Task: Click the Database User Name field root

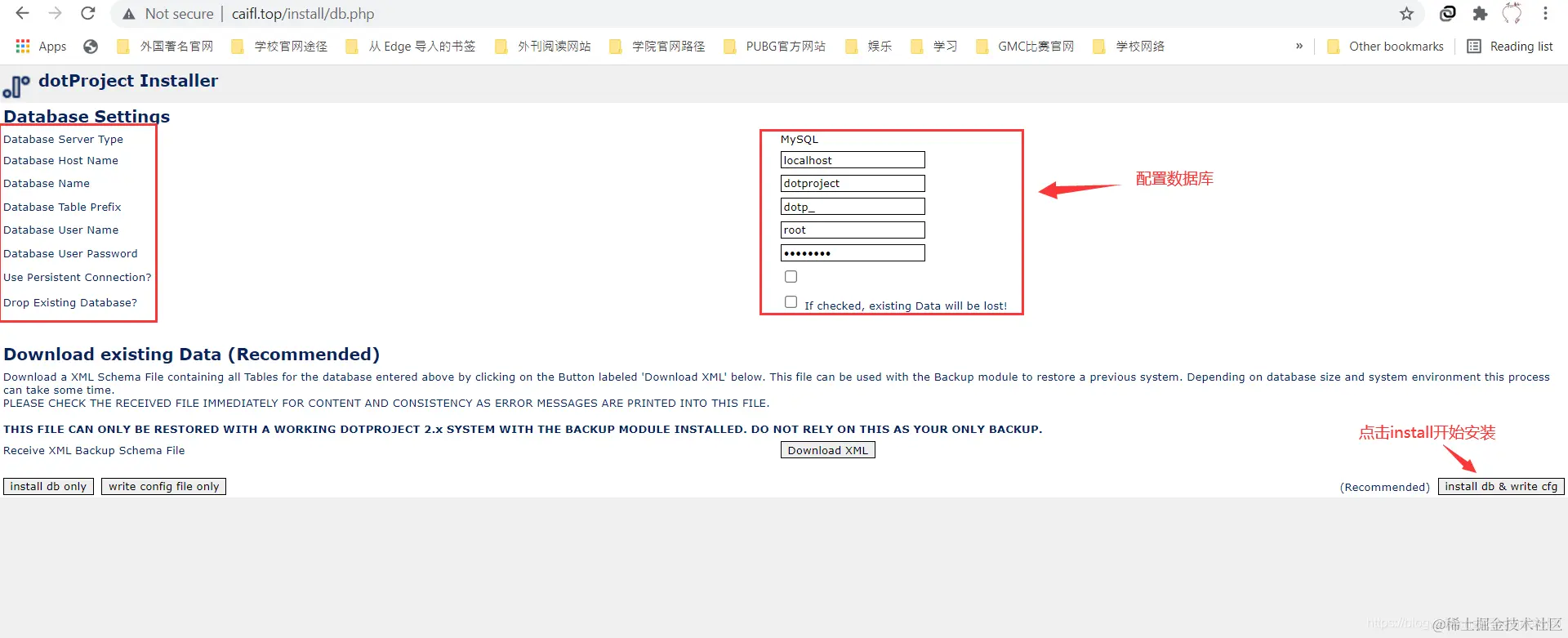Action: point(853,230)
